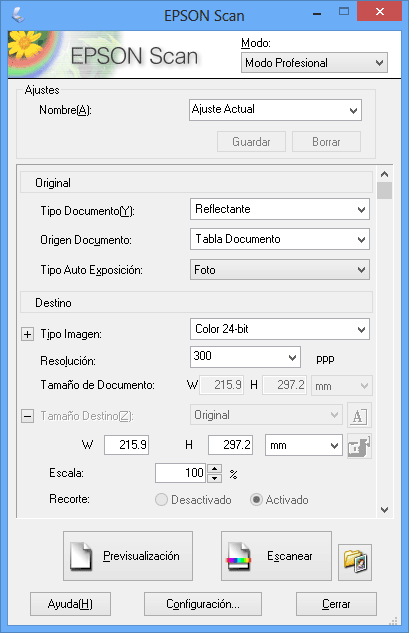Click the target height H field 297.2
Screen dimensions: 409x633
(x=231, y=445)
